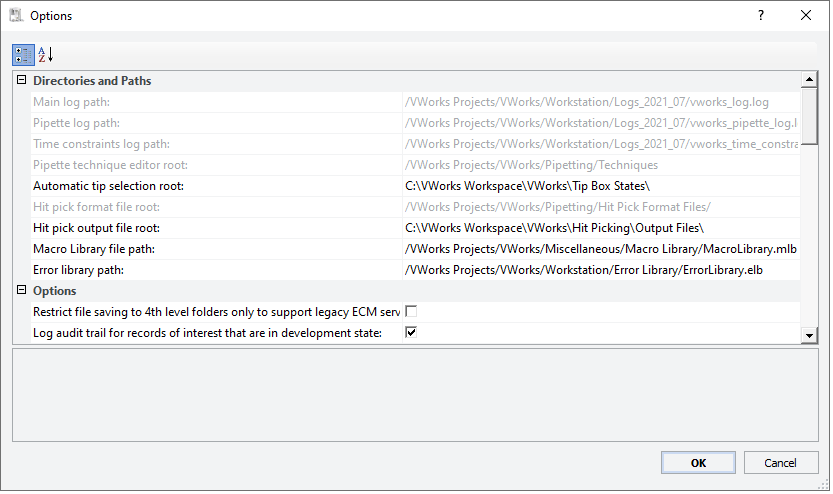The width and height of the screenshot is (833, 494).
Task: Edit the Hit pick output file root value
Action: coord(601,228)
